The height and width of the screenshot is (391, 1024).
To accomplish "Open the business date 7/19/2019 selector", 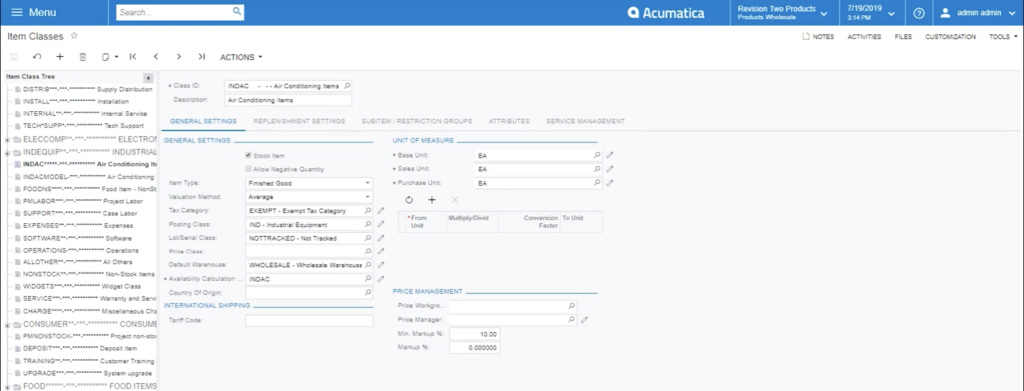I will [x=871, y=12].
